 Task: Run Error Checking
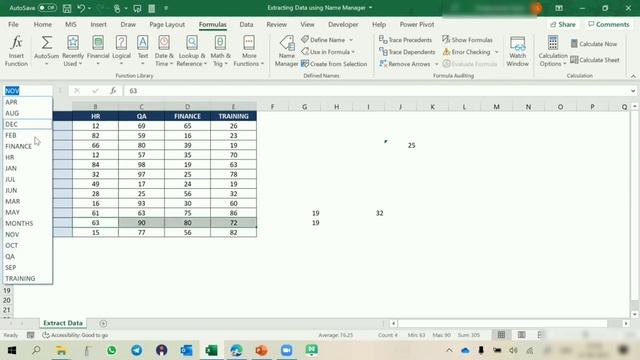click(x=467, y=52)
